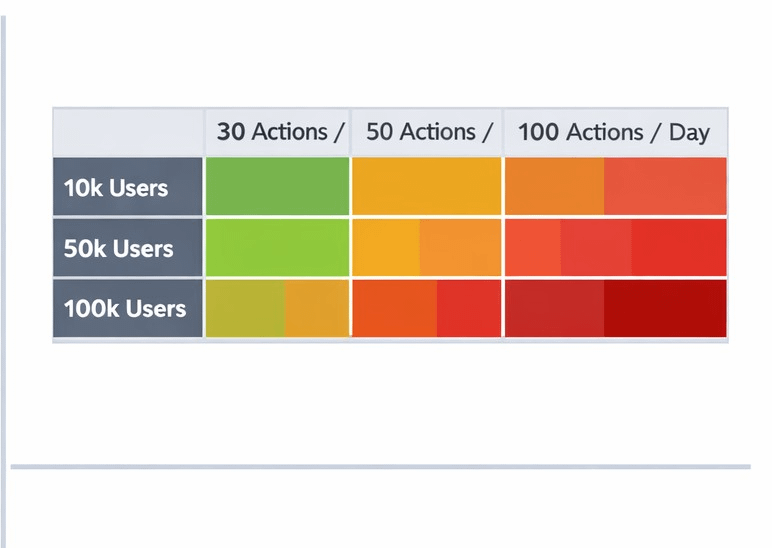Select amber cell for 10k Users, 50 Actions
The height and width of the screenshot is (548, 772).
(x=427, y=187)
